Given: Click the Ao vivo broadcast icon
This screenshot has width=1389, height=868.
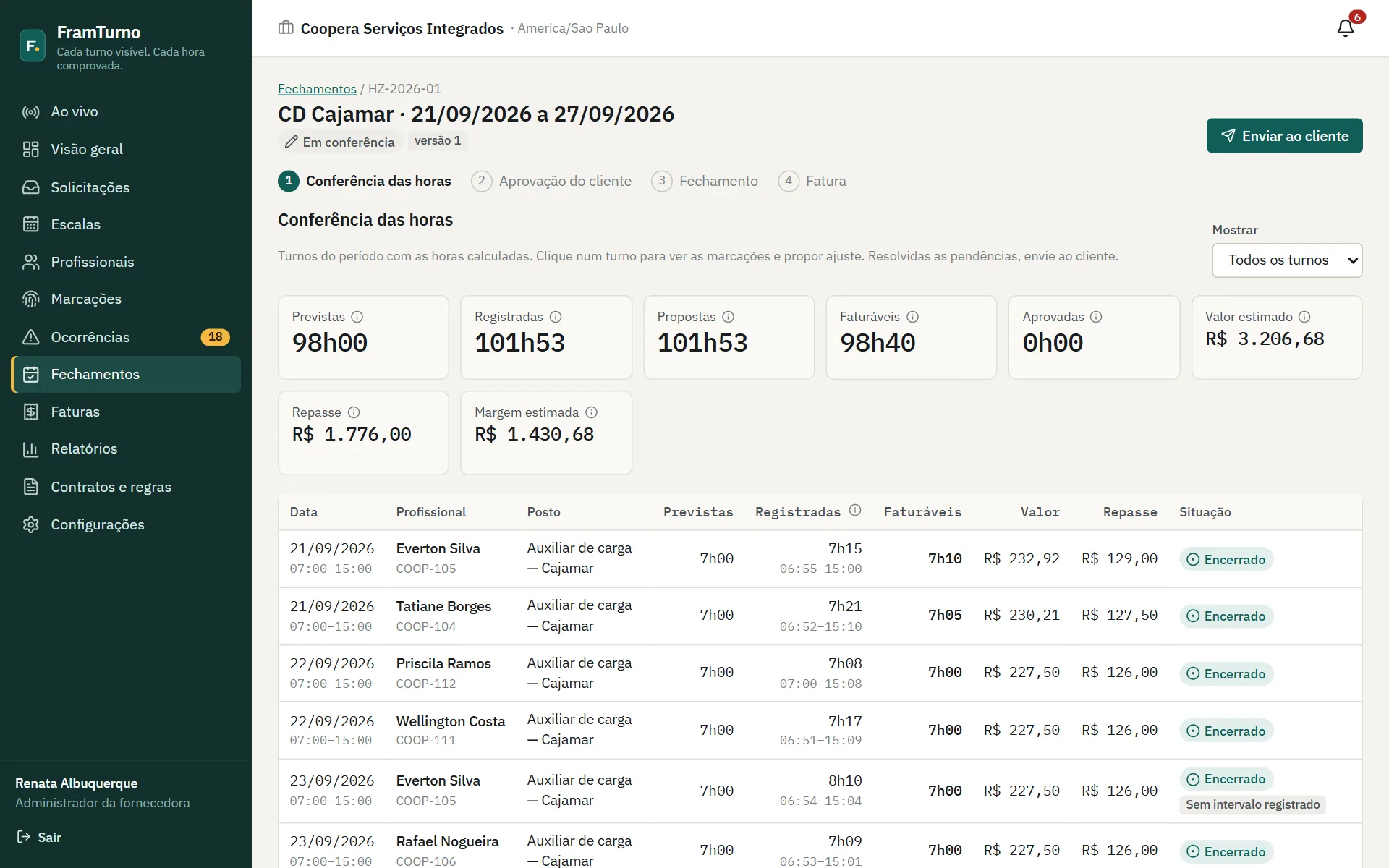Looking at the screenshot, I should pos(30,112).
